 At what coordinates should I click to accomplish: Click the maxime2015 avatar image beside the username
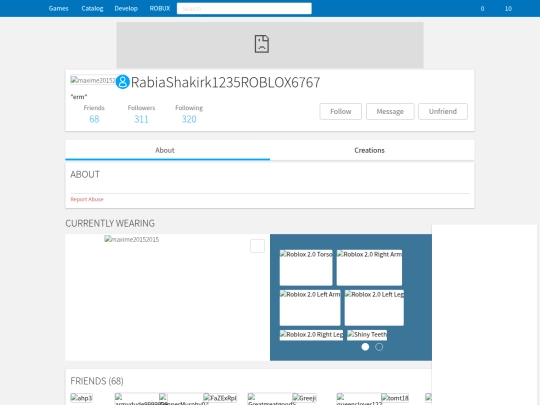[x=93, y=80]
